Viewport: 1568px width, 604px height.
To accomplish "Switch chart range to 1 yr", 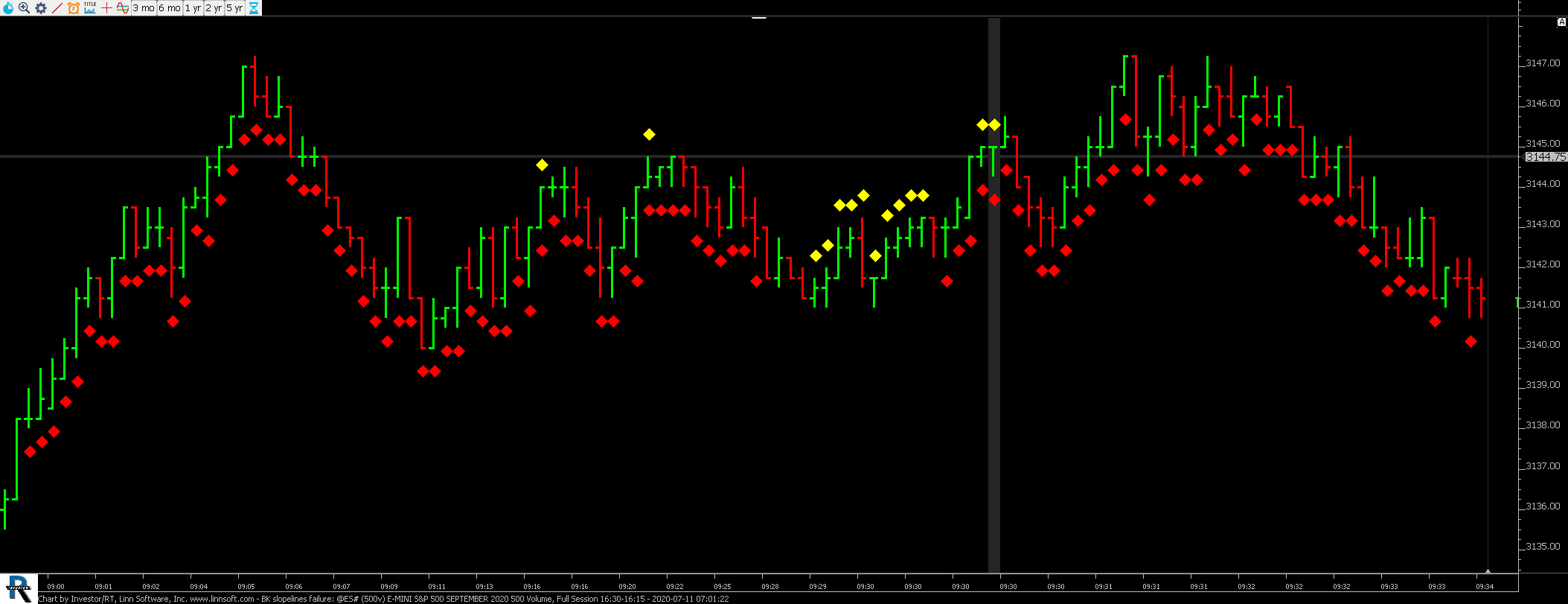I will (193, 8).
